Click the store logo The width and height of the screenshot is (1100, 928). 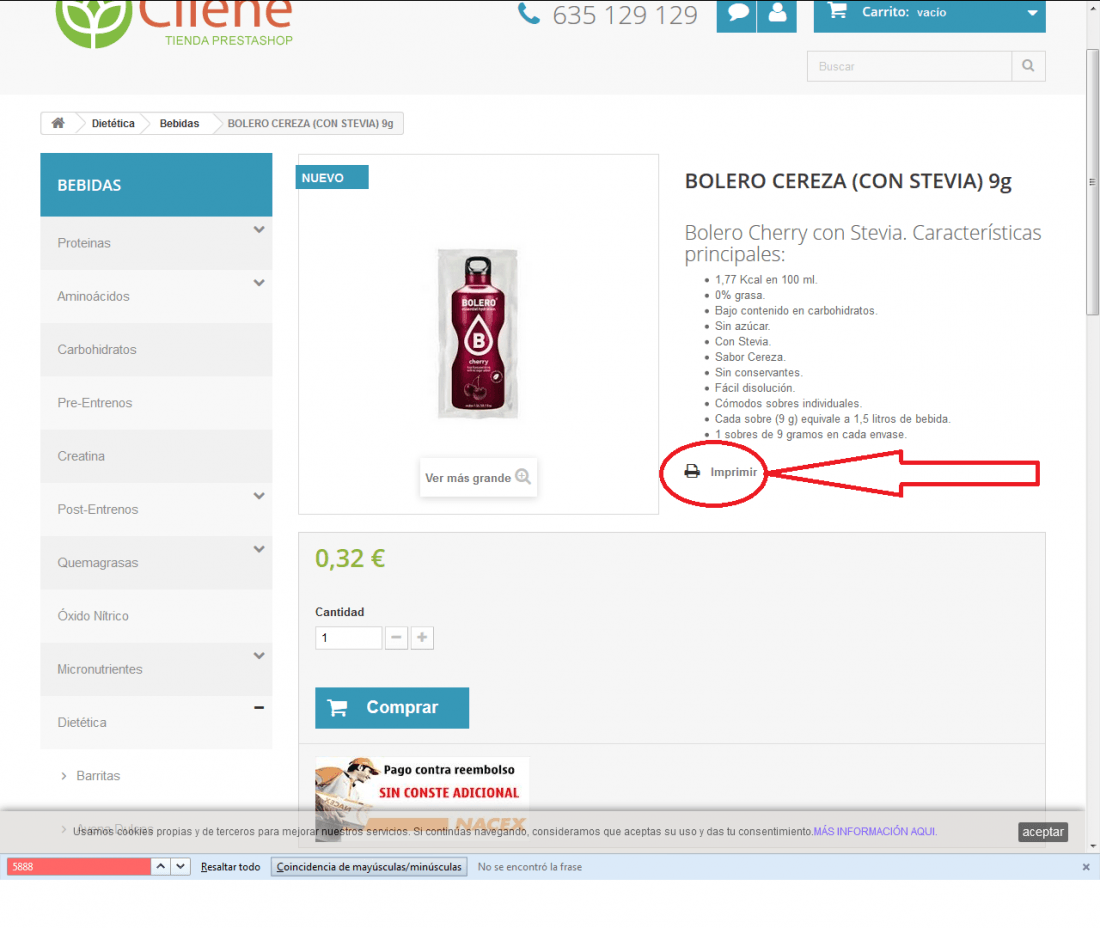click(x=174, y=23)
